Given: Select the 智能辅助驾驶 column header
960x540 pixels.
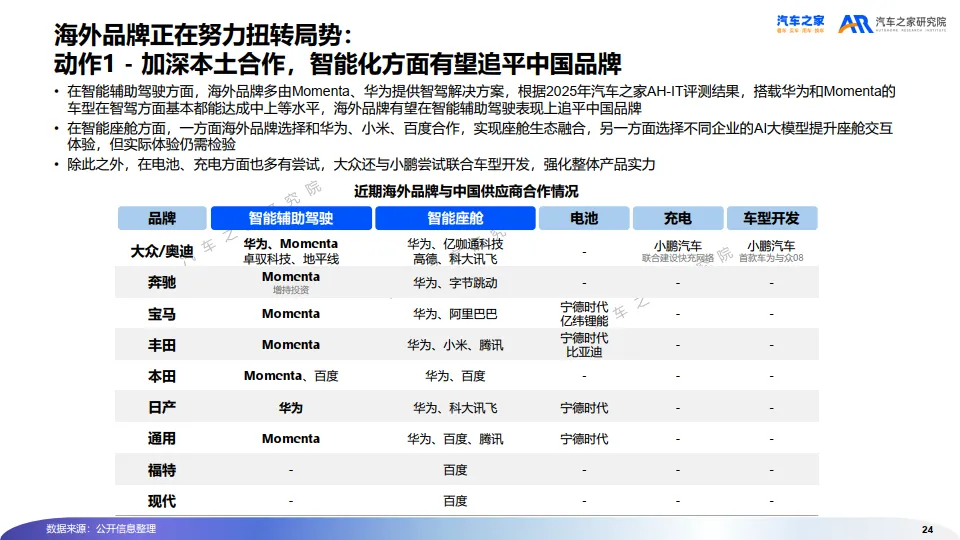Looking at the screenshot, I should coord(291,219).
